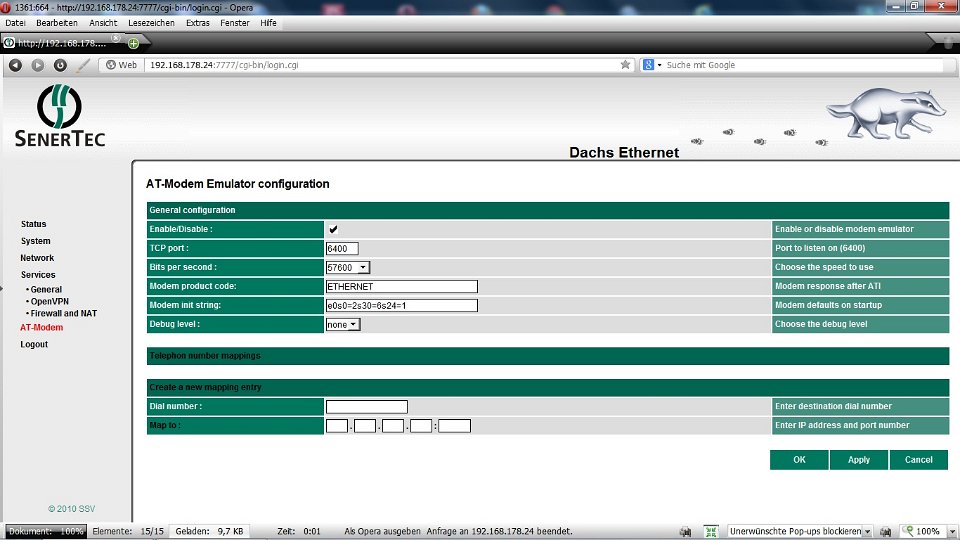
Task: Open the Bits per second dropdown
Action: pos(348,267)
